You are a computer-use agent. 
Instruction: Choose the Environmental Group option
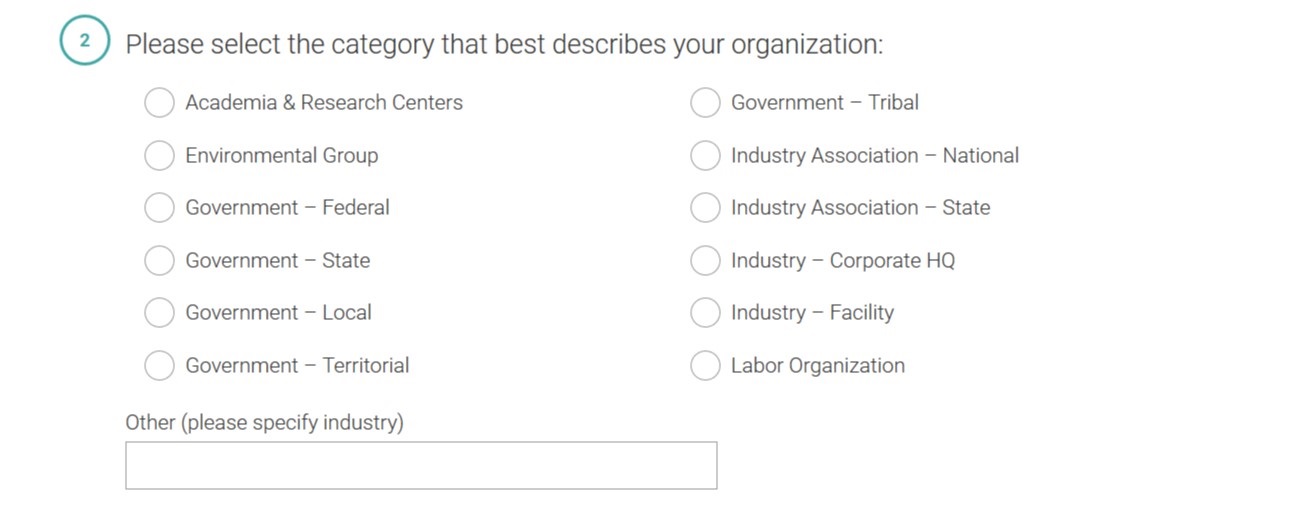[160, 156]
